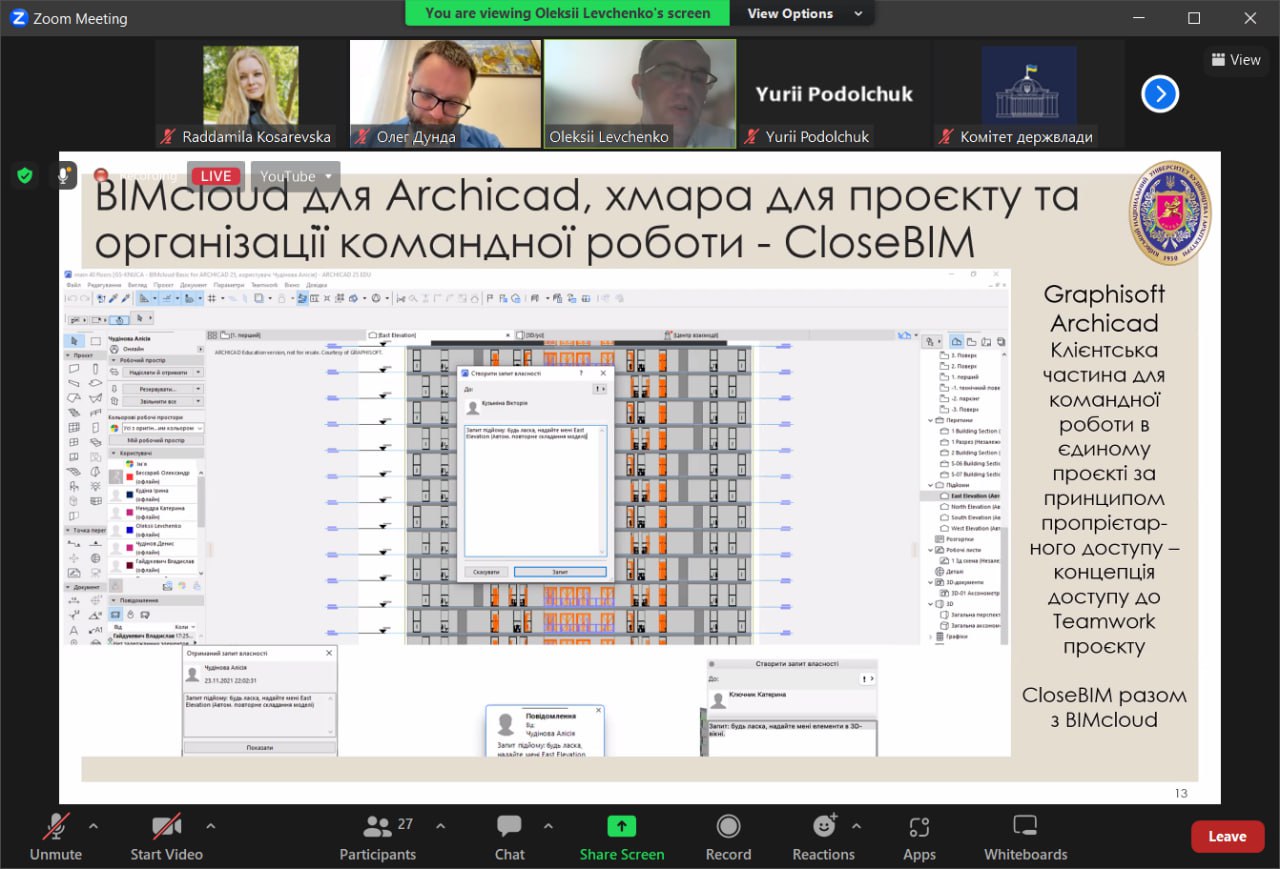The height and width of the screenshot is (869, 1280).
Task: Click Запит button in request dialog
Action: [560, 572]
